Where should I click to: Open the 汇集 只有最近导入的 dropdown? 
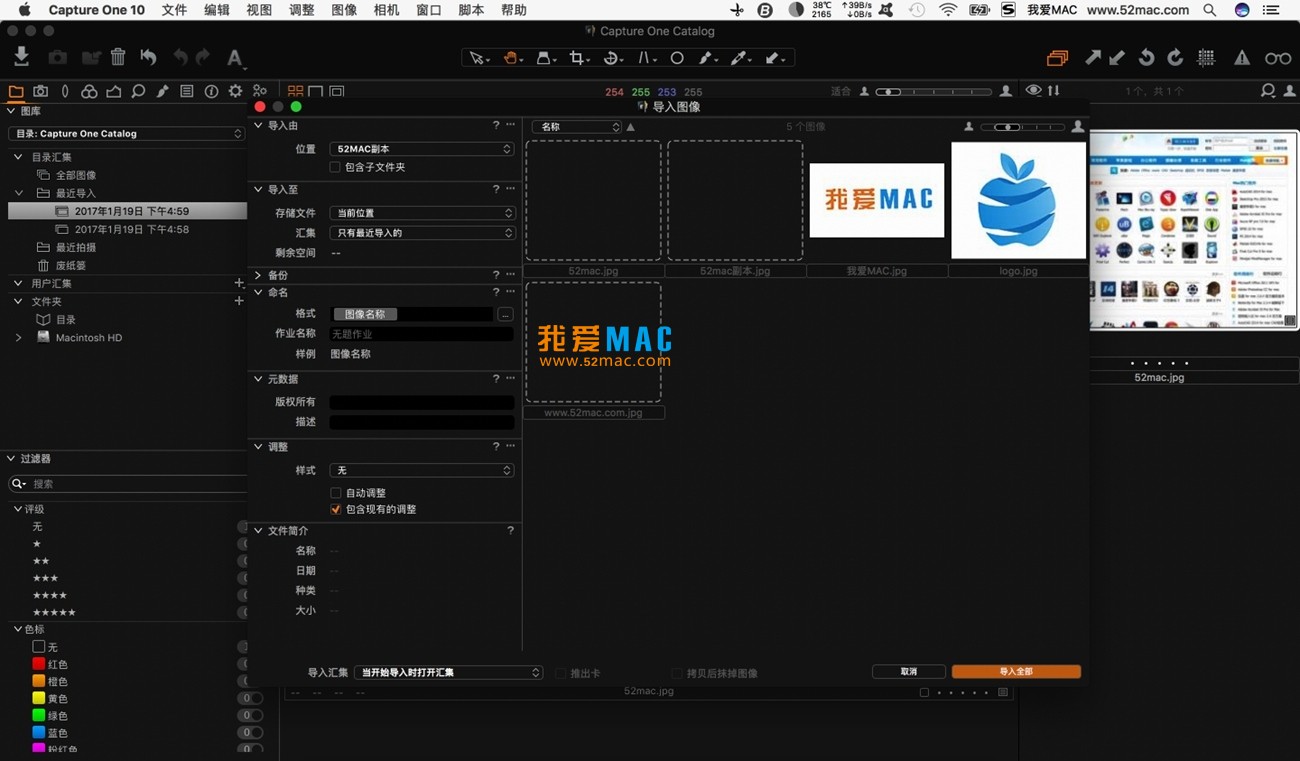pyautogui.click(x=422, y=233)
